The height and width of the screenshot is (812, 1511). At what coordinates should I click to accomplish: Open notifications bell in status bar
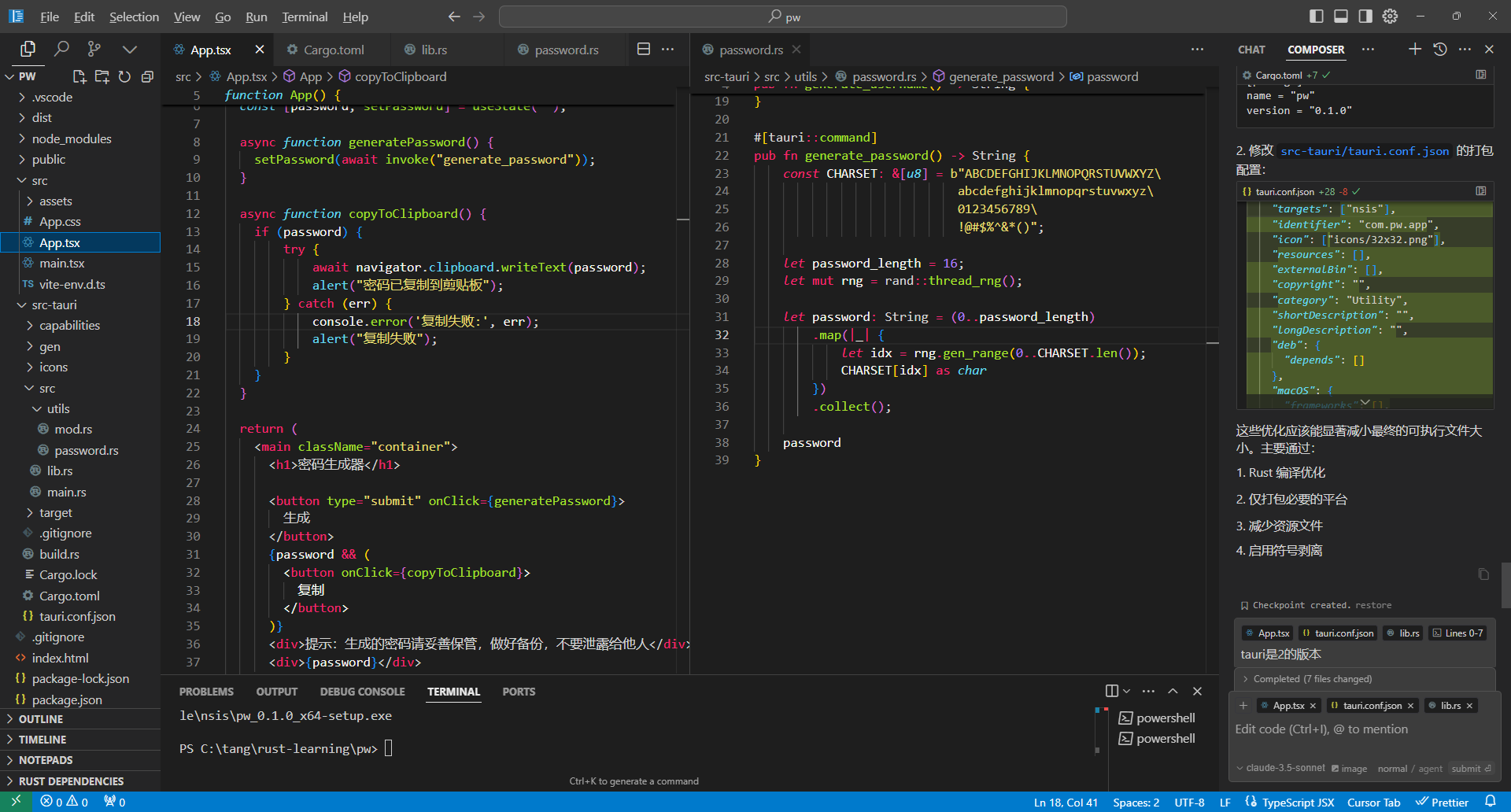pyautogui.click(x=1490, y=802)
